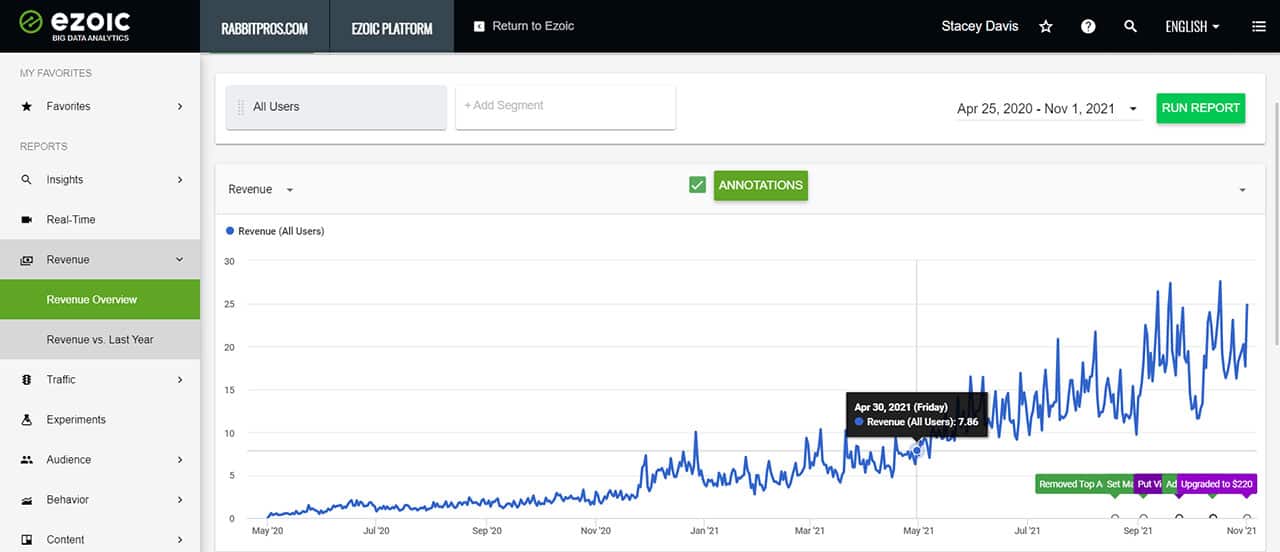Click the Traffic icon in sidebar
The image size is (1280, 552).
tap(26, 380)
